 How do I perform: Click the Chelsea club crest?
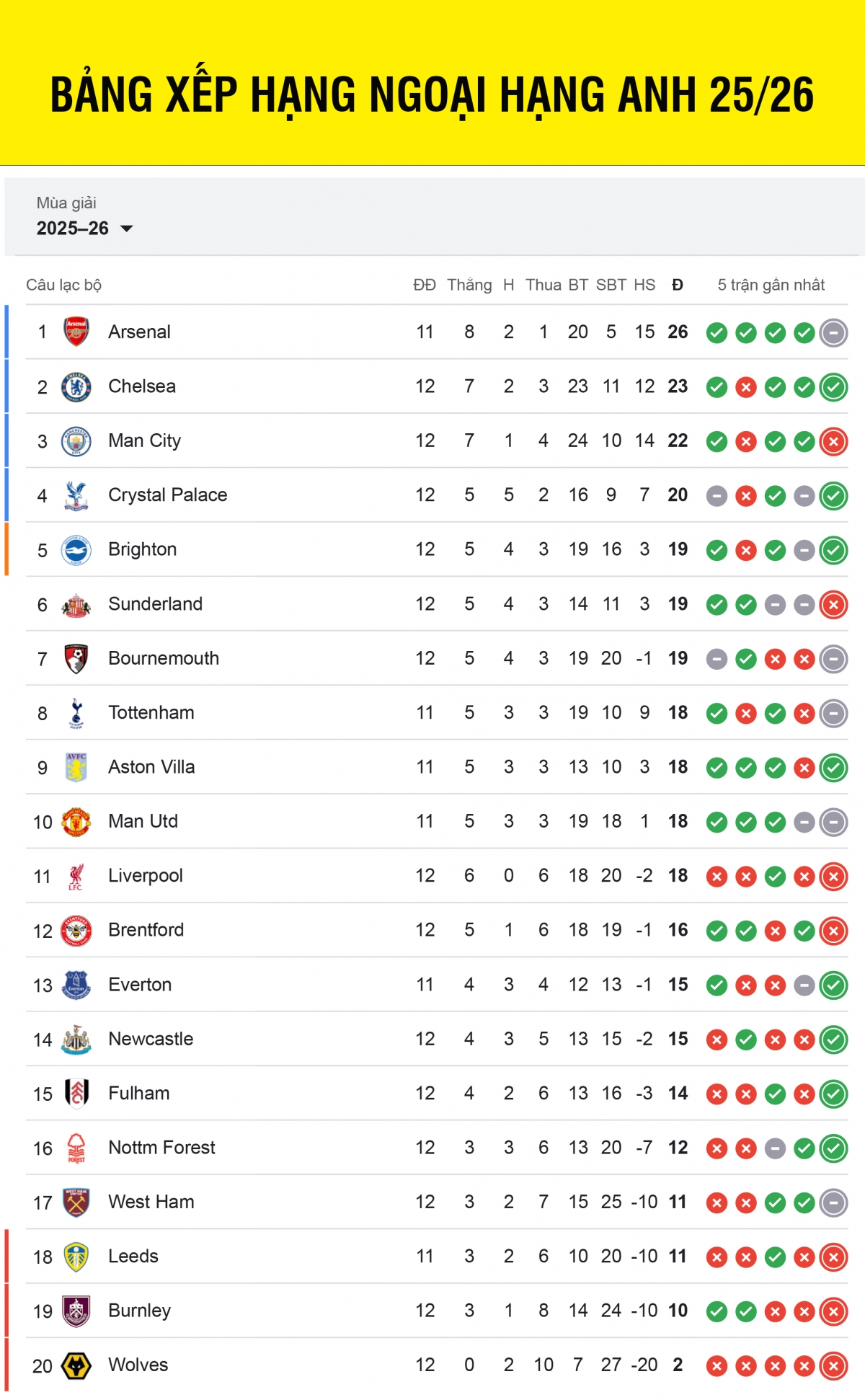(x=76, y=386)
